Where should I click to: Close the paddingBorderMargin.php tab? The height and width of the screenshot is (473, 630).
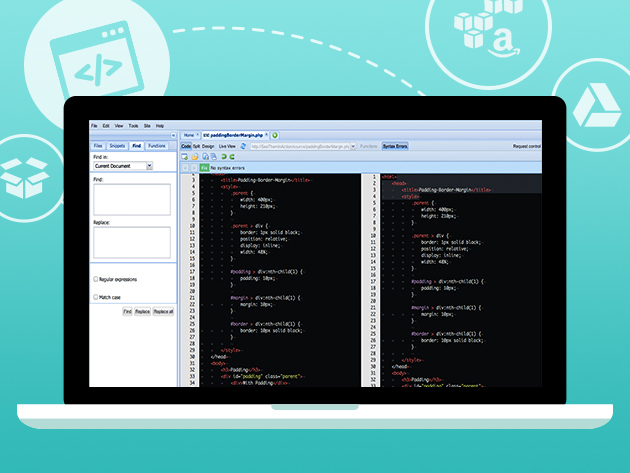[x=268, y=134]
